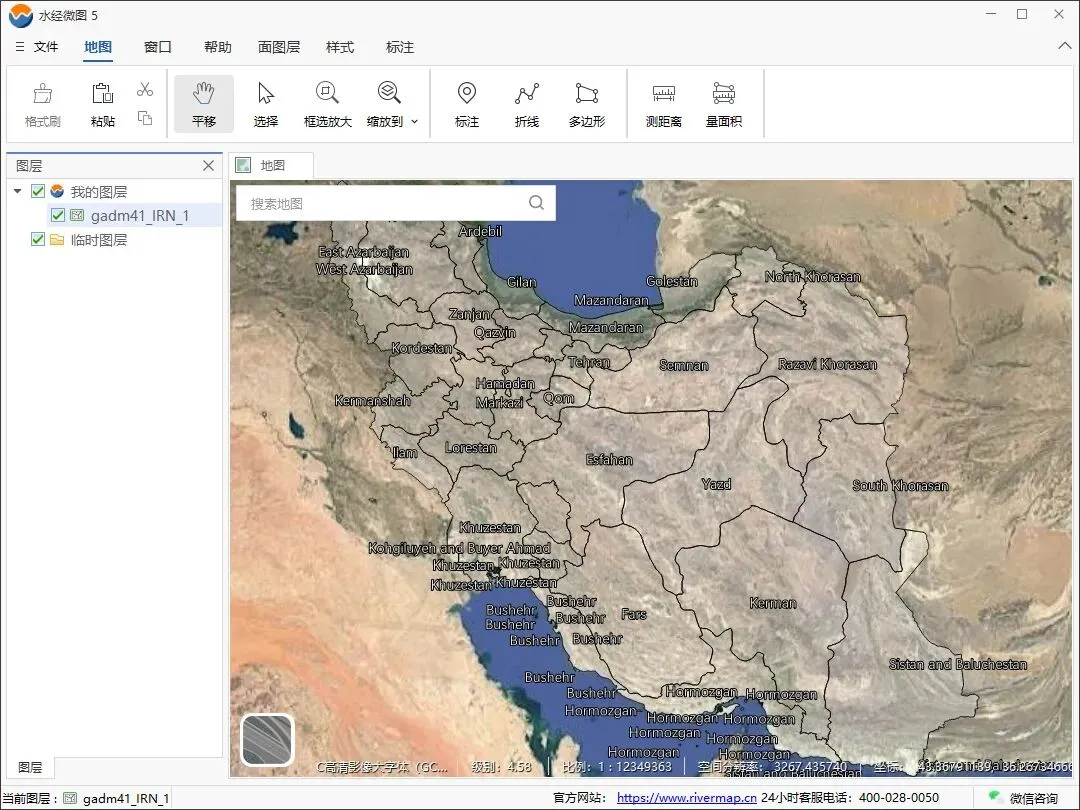Open the 帮助 ribbon tab
Screen dimensions: 1080x810
click(x=218, y=47)
